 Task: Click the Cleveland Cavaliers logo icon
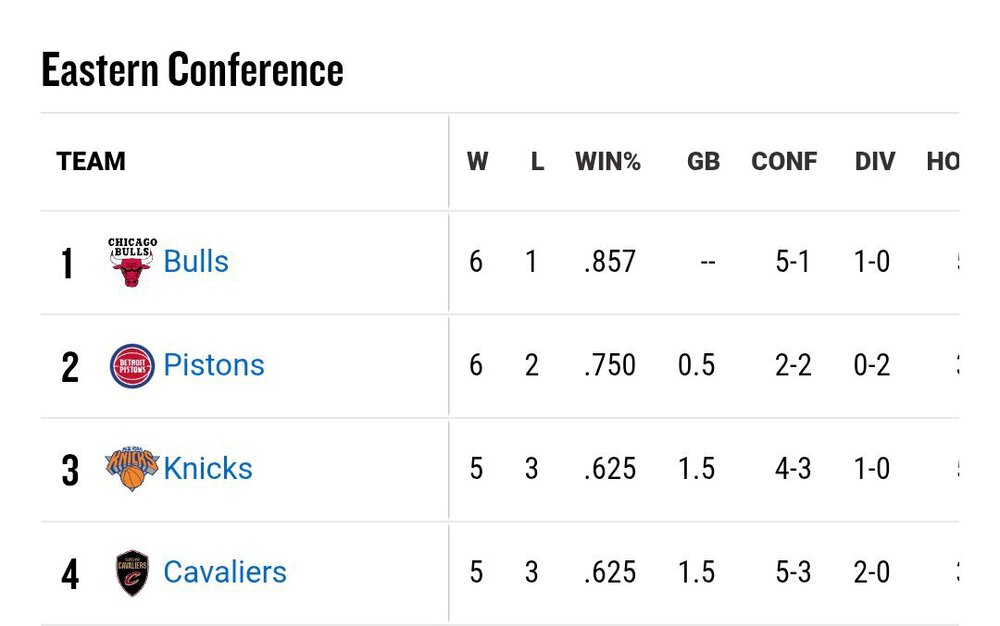[x=132, y=573]
